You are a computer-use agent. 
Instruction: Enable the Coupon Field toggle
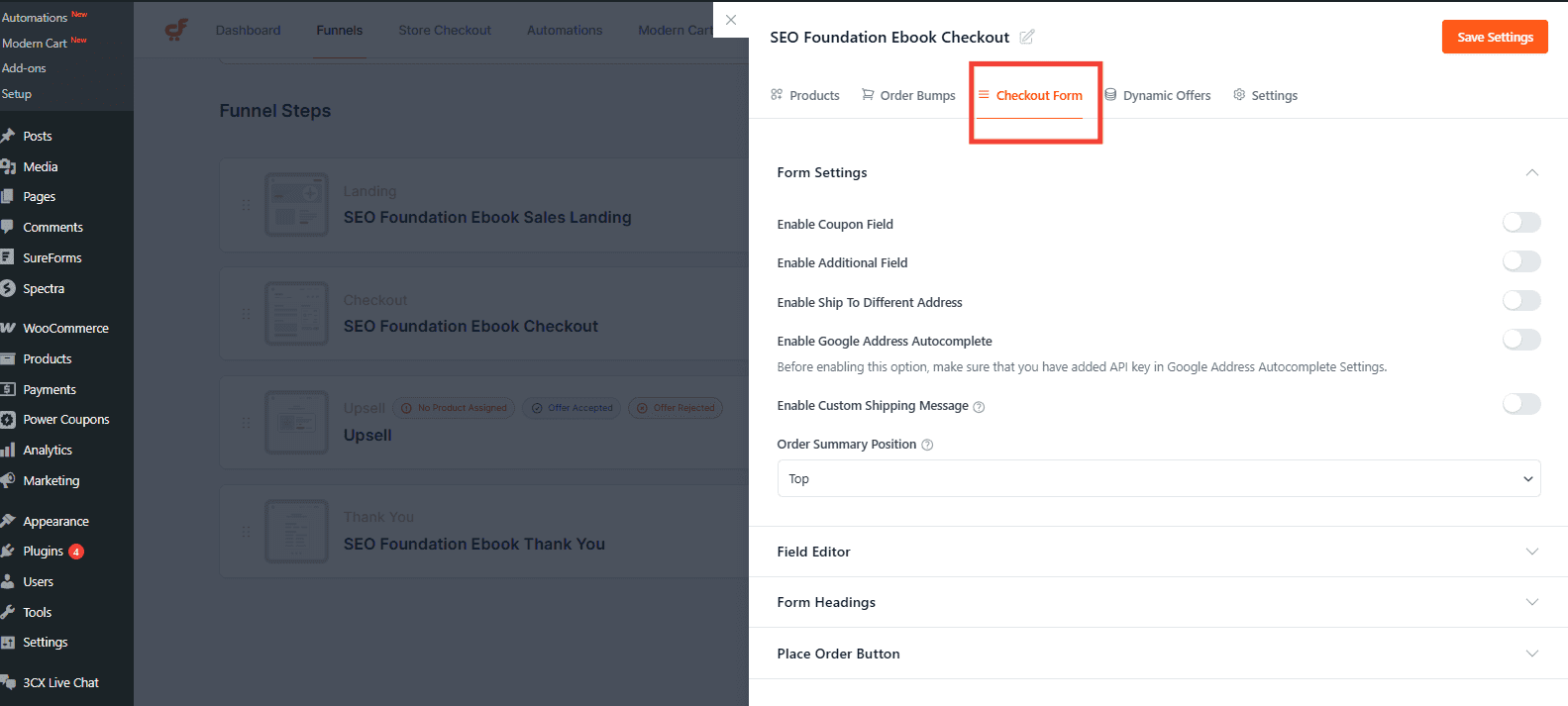coord(1520,222)
